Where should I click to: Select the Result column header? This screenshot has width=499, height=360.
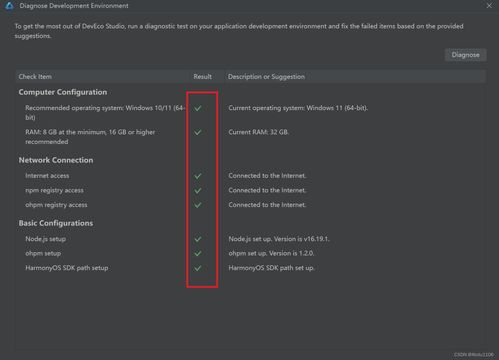(x=202, y=77)
